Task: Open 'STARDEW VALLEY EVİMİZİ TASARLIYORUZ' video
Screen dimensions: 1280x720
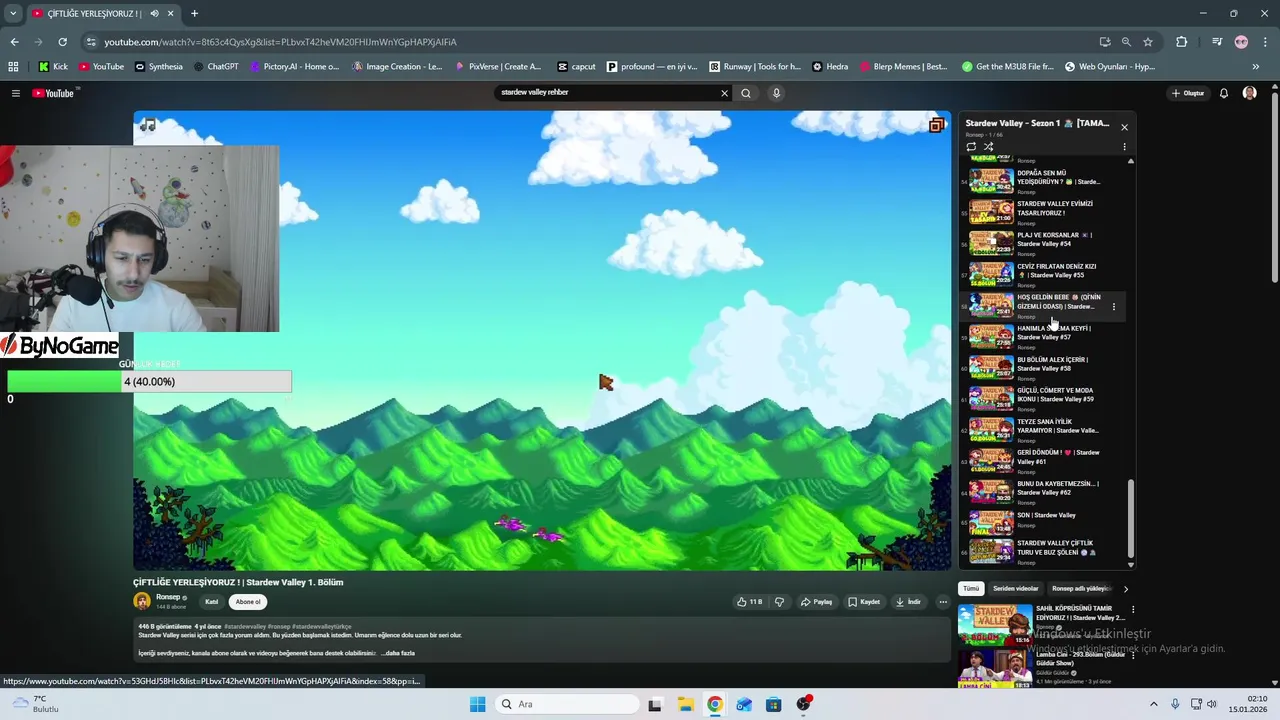Action: point(1043,212)
